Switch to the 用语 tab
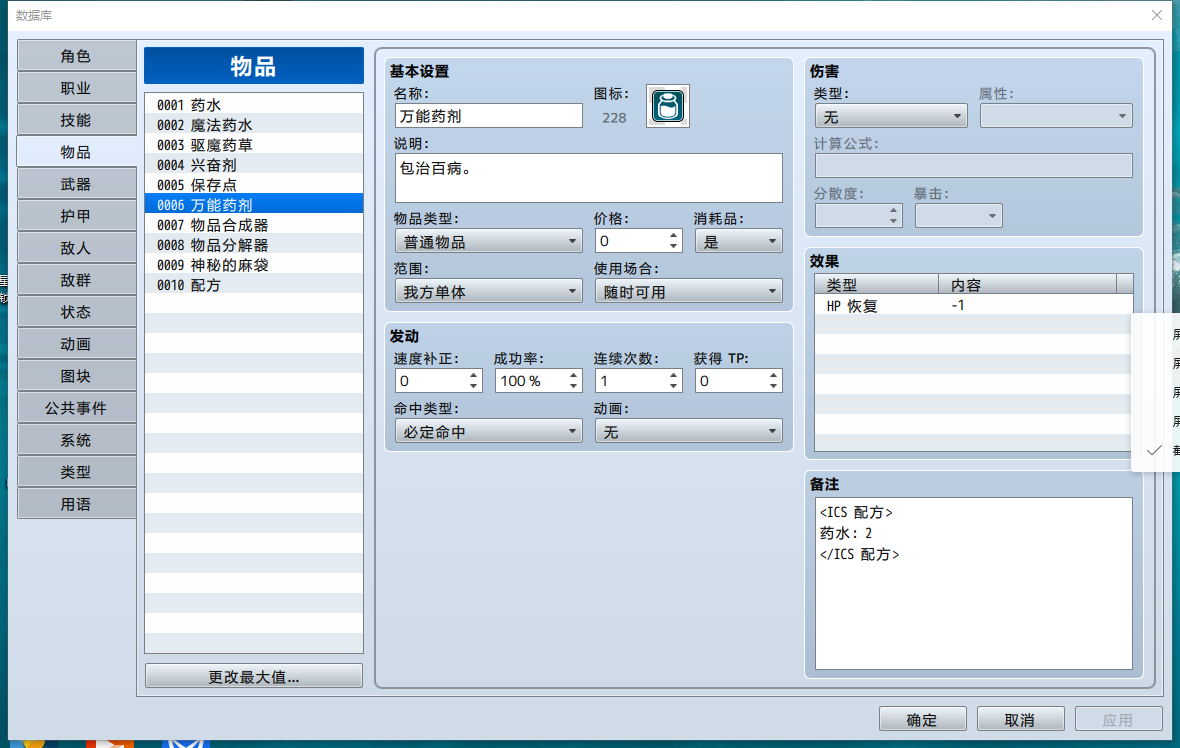Image resolution: width=1180 pixels, height=748 pixels. (x=76, y=504)
